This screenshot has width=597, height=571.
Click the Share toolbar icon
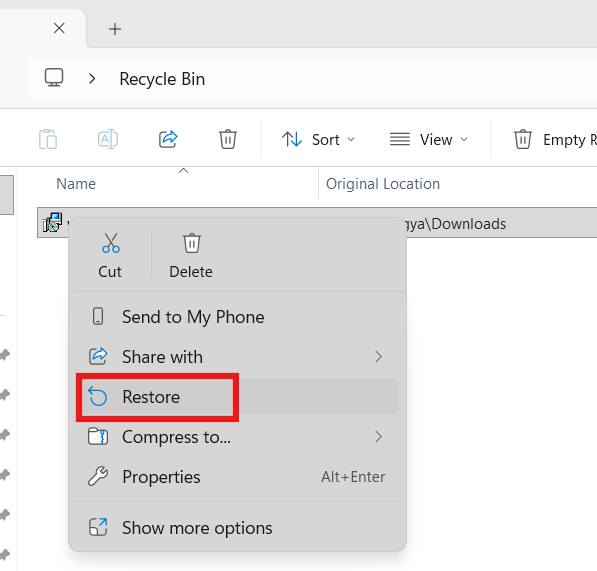click(168, 139)
